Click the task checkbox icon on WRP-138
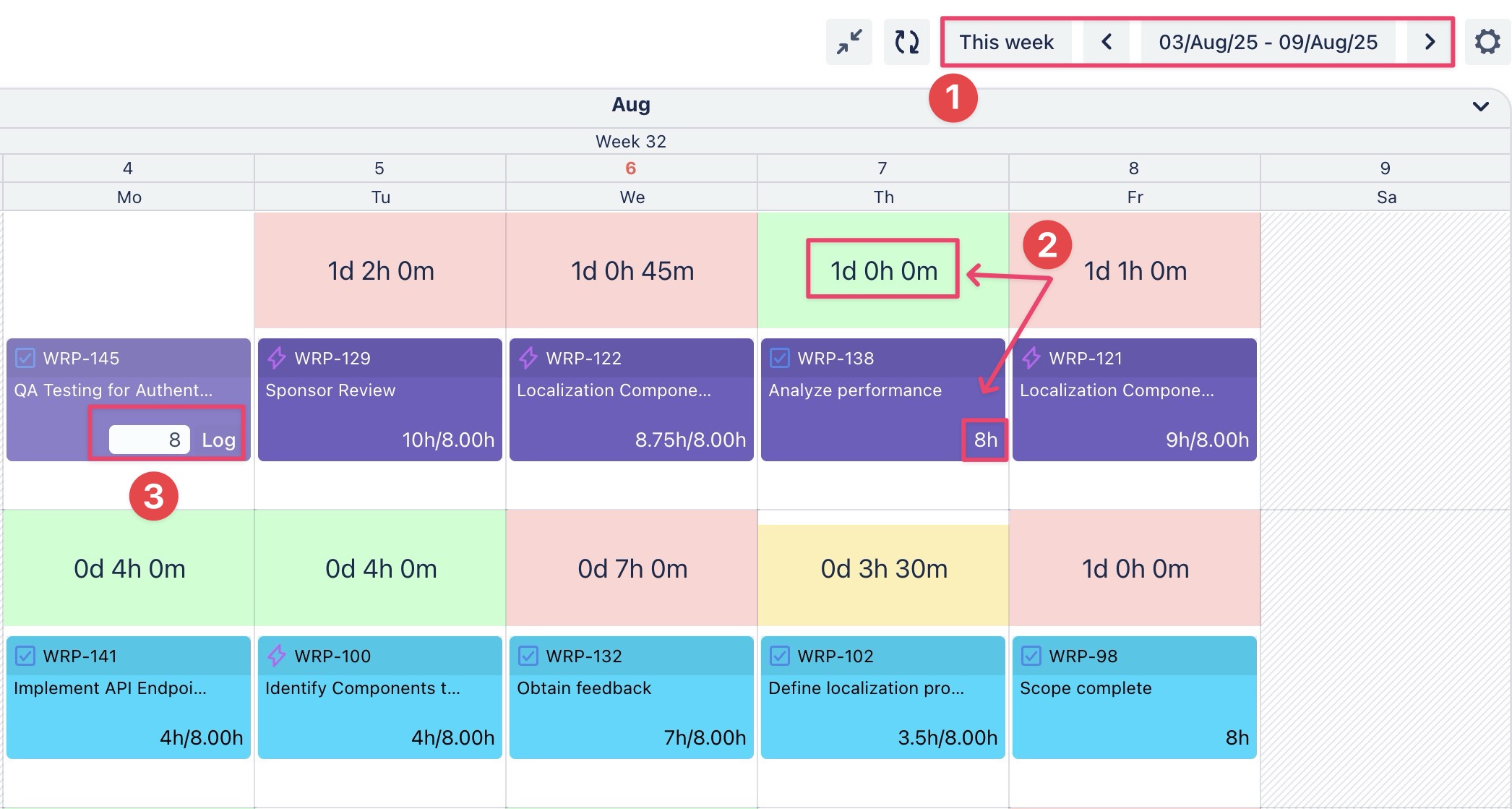Screen dimensions: 1512x809 pos(779,358)
